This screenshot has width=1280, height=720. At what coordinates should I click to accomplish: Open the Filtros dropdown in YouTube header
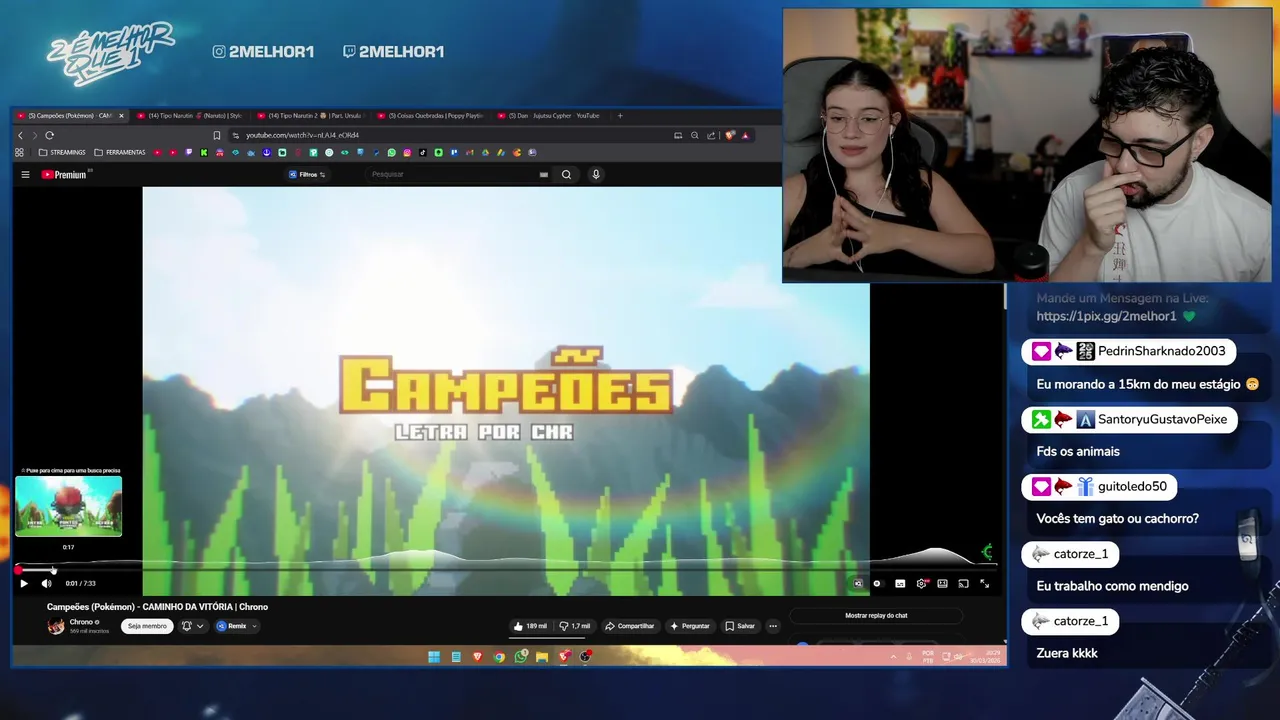tap(307, 174)
